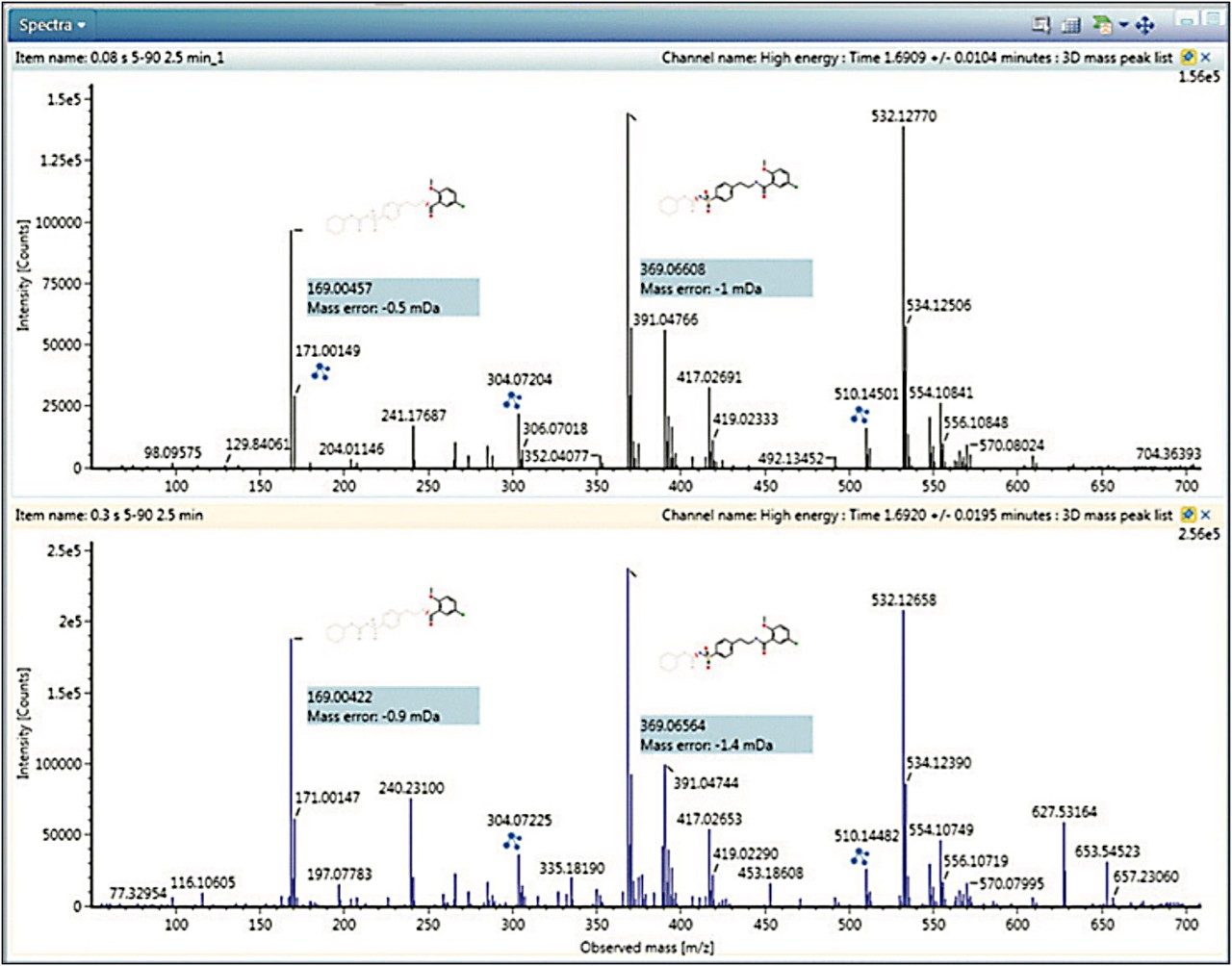Select the blue fragment marker near peak 510.14482
This screenshot has height=966, width=1232.
pyautogui.click(x=860, y=854)
